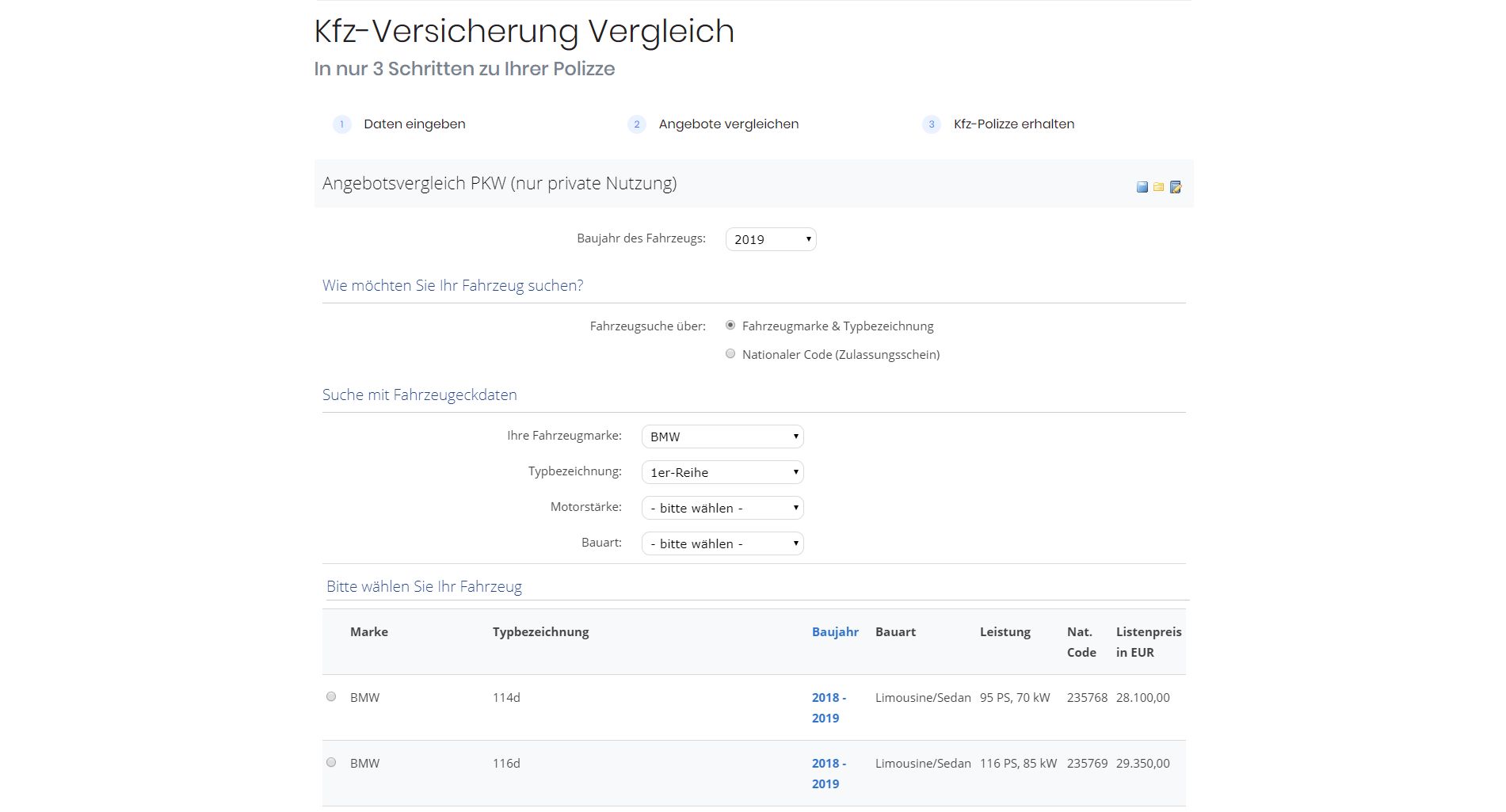Open the Bauart dropdown
This screenshot has width=1506, height=812.
[722, 543]
